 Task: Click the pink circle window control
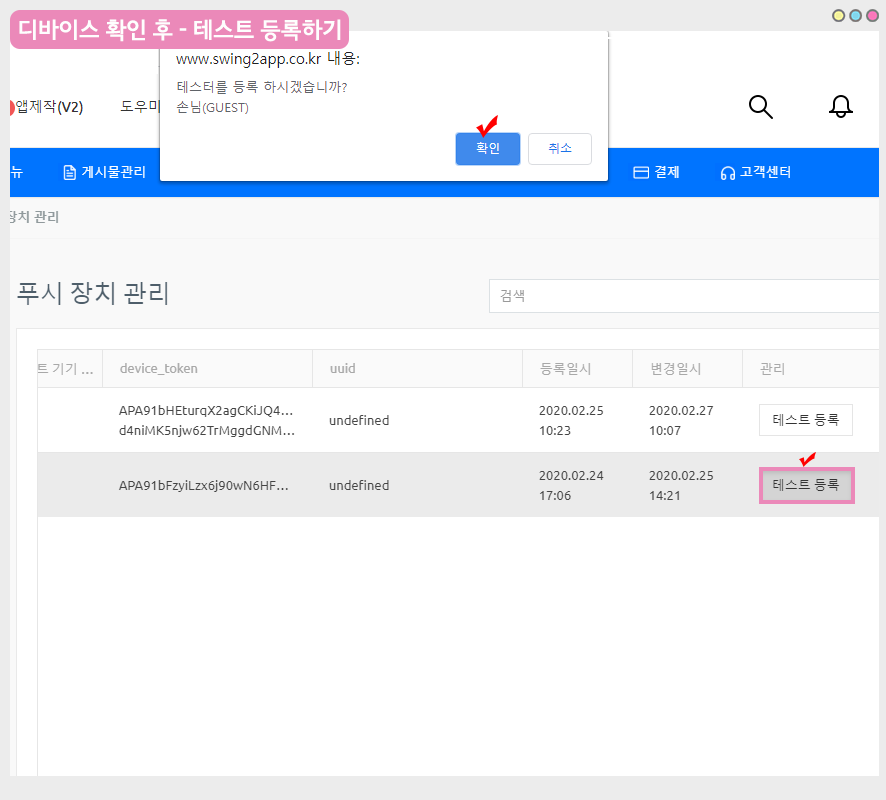click(871, 15)
